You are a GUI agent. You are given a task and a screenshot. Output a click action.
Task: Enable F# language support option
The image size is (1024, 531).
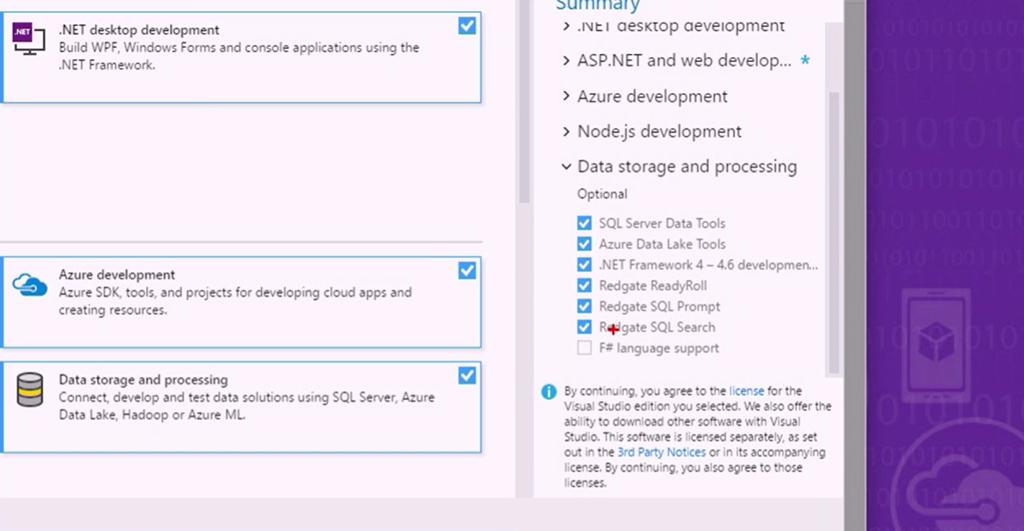click(584, 348)
